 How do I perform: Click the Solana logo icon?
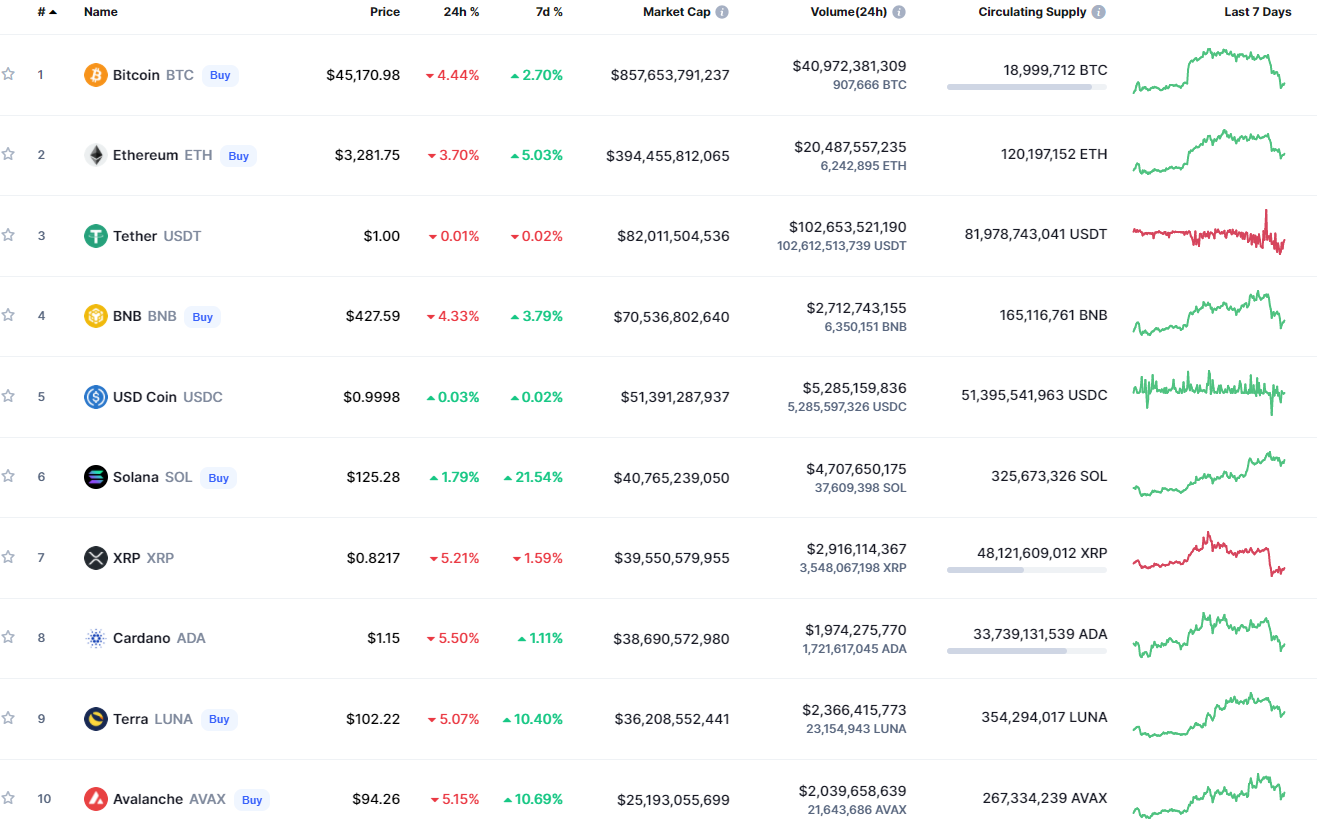[x=96, y=477]
